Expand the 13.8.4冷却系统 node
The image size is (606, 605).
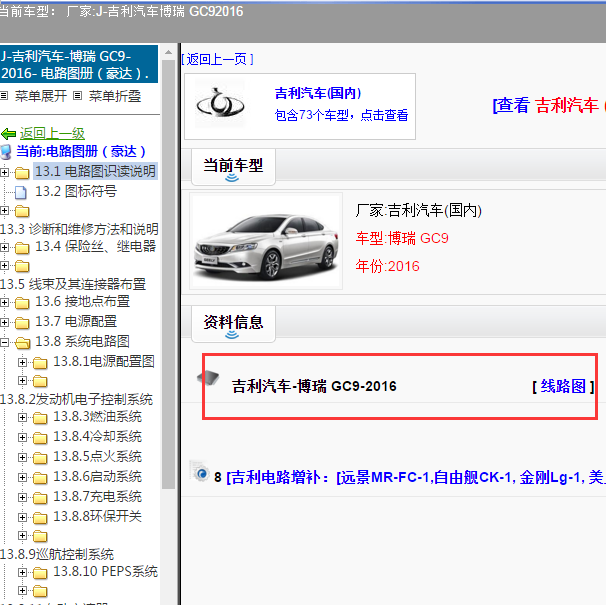tap(22, 437)
